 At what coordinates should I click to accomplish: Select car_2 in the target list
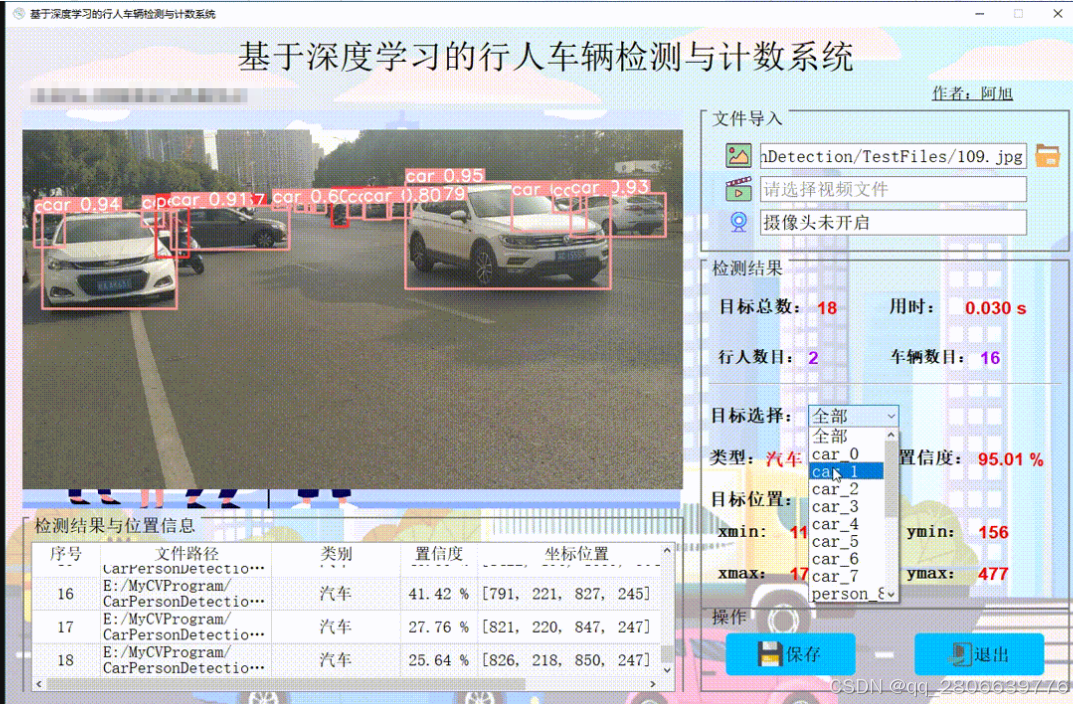(x=846, y=489)
